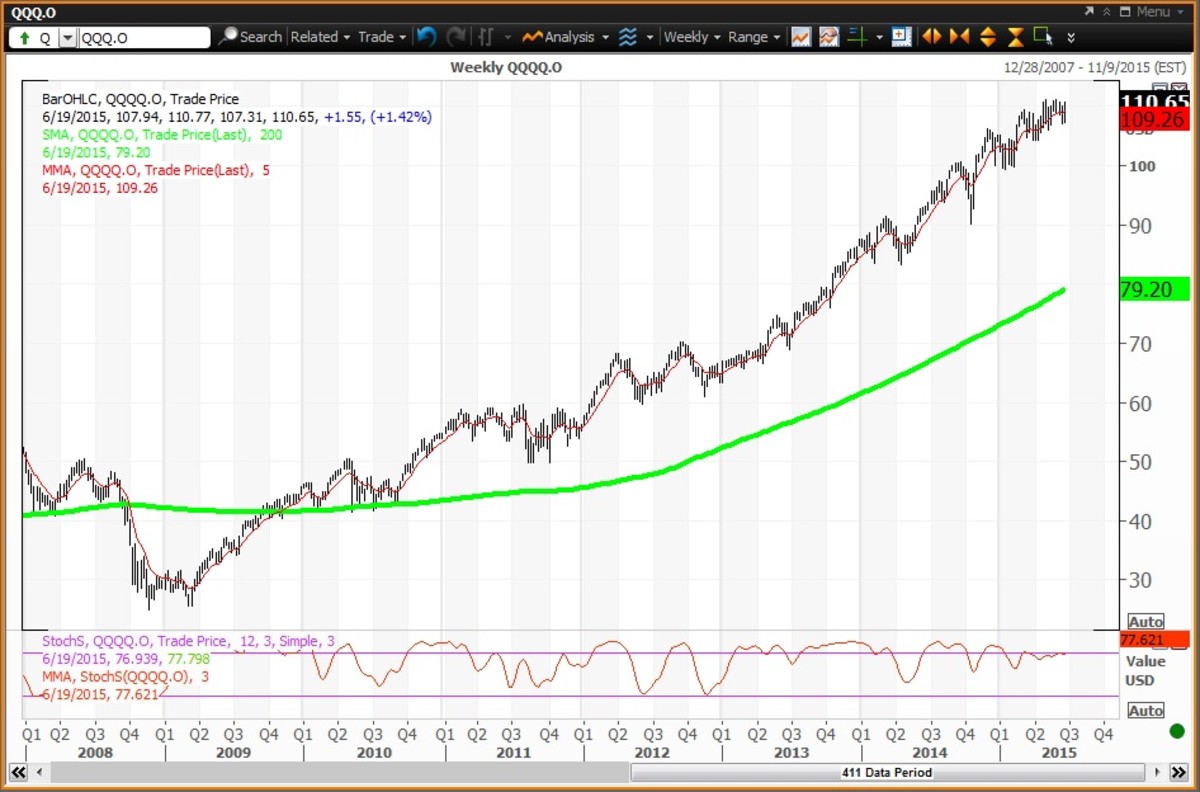Toggle Auto scaling on the price axis
The width and height of the screenshot is (1200, 792).
1146,621
